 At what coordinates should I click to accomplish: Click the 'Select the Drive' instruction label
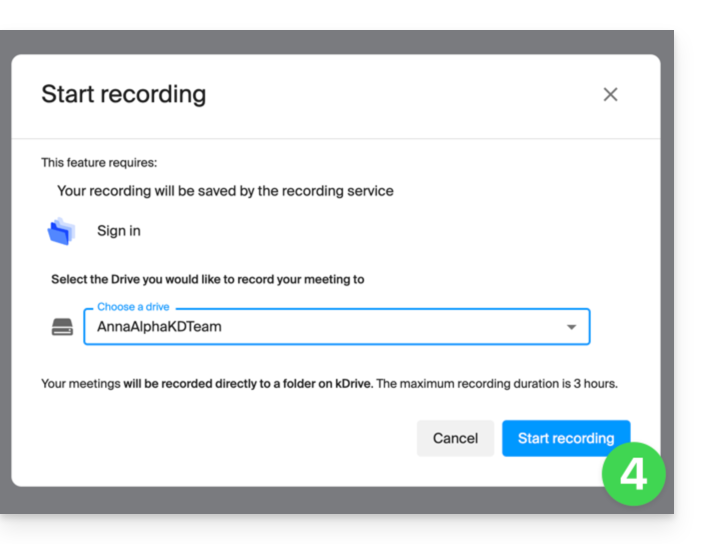coord(207,280)
